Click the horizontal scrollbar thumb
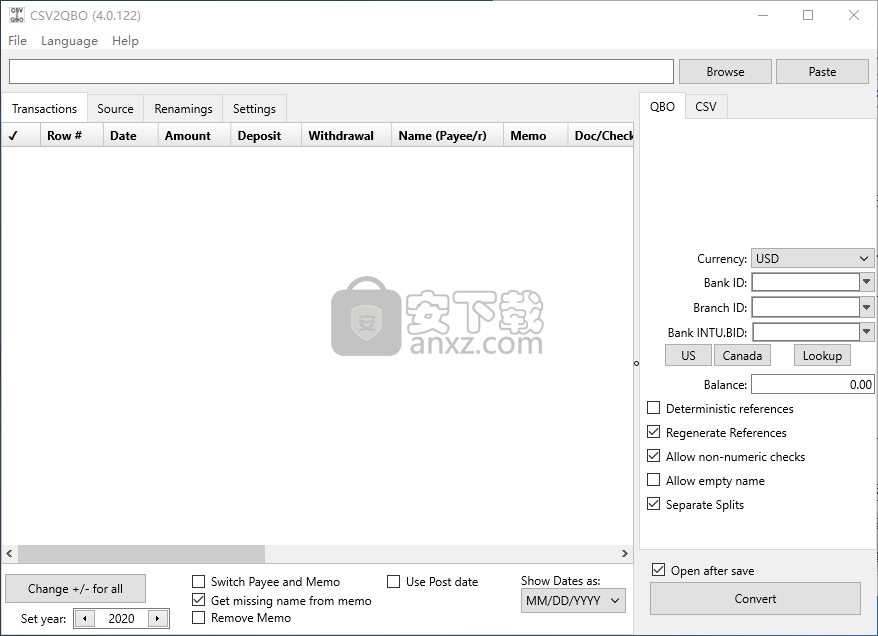Viewport: 878px width, 636px height. click(x=141, y=554)
